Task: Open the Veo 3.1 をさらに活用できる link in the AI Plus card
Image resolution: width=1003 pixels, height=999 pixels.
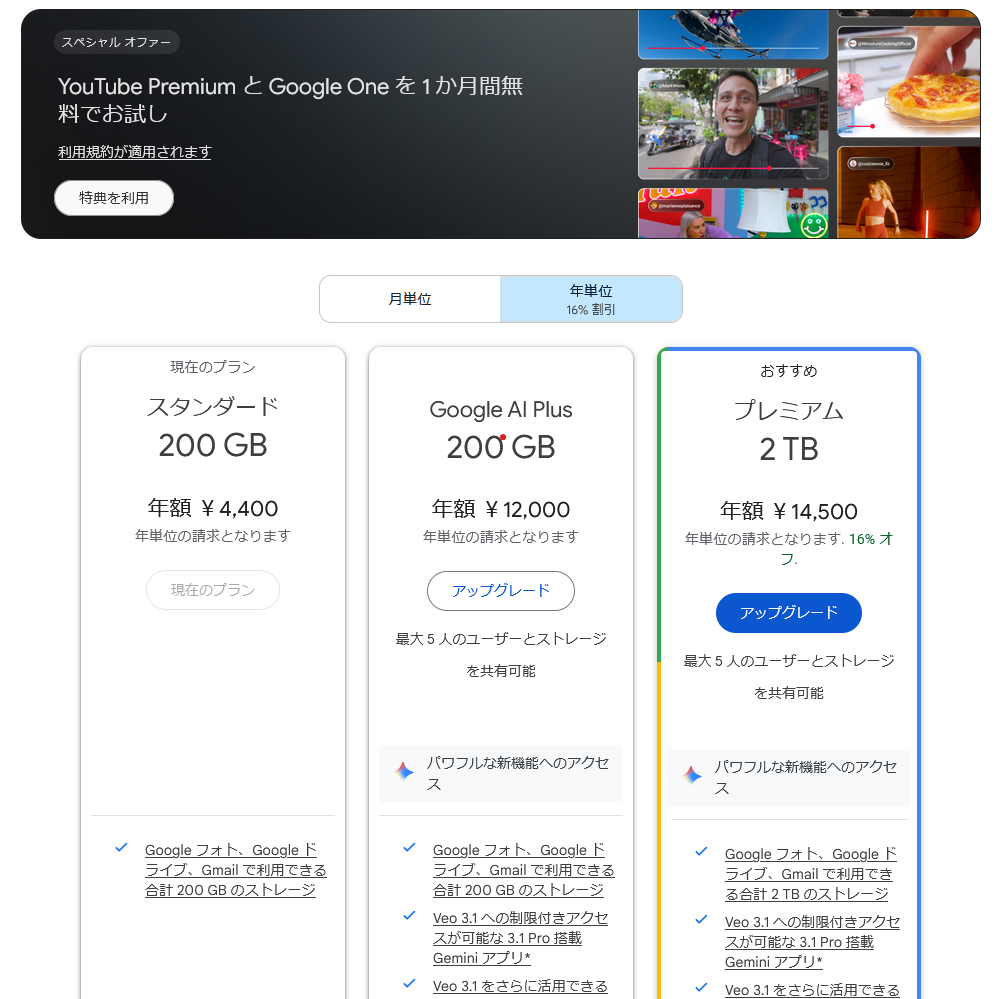Action: [x=520, y=986]
